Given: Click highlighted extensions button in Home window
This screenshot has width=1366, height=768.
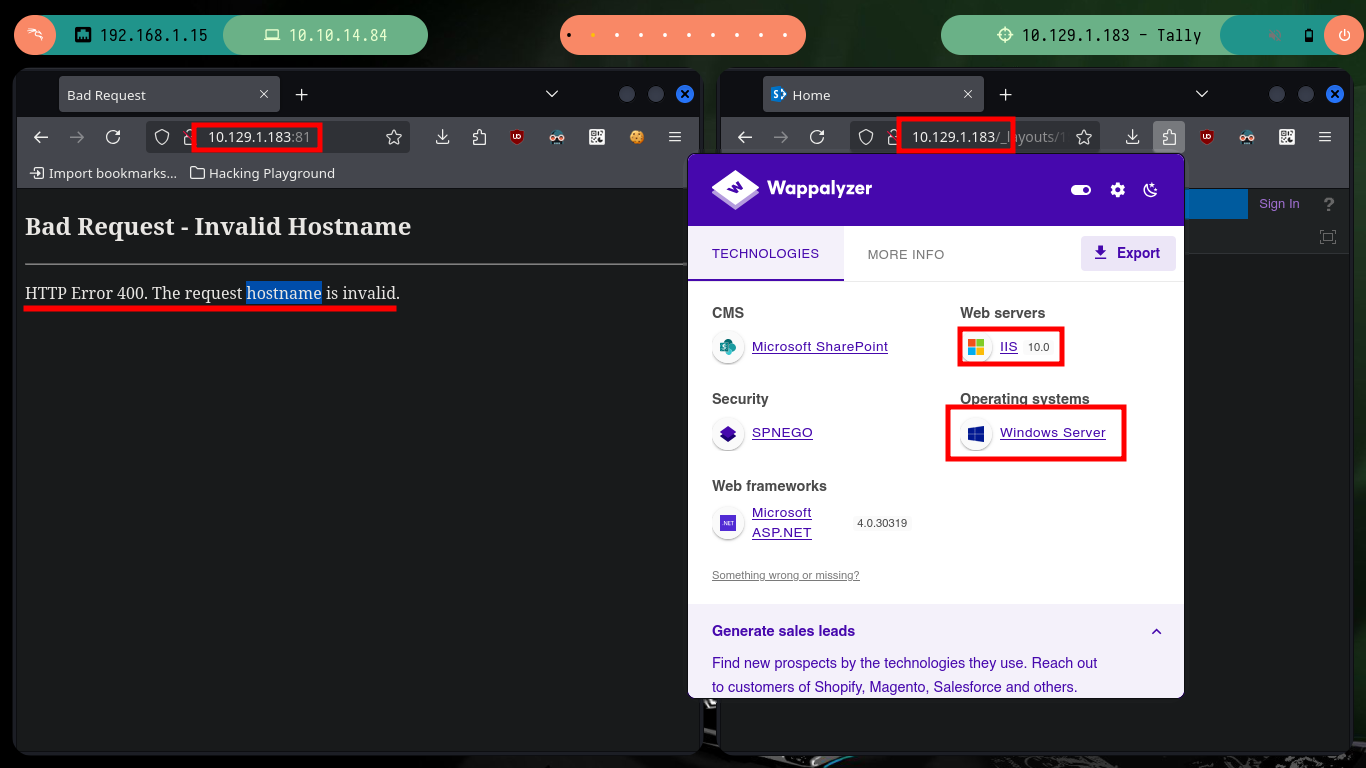Looking at the screenshot, I should click(x=1168, y=137).
